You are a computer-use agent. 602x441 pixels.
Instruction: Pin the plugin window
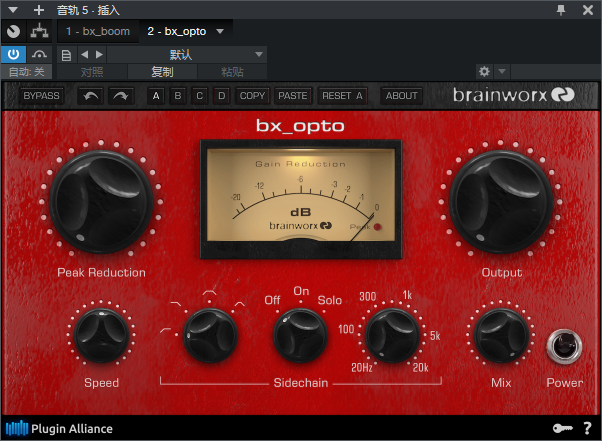pyautogui.click(x=562, y=9)
